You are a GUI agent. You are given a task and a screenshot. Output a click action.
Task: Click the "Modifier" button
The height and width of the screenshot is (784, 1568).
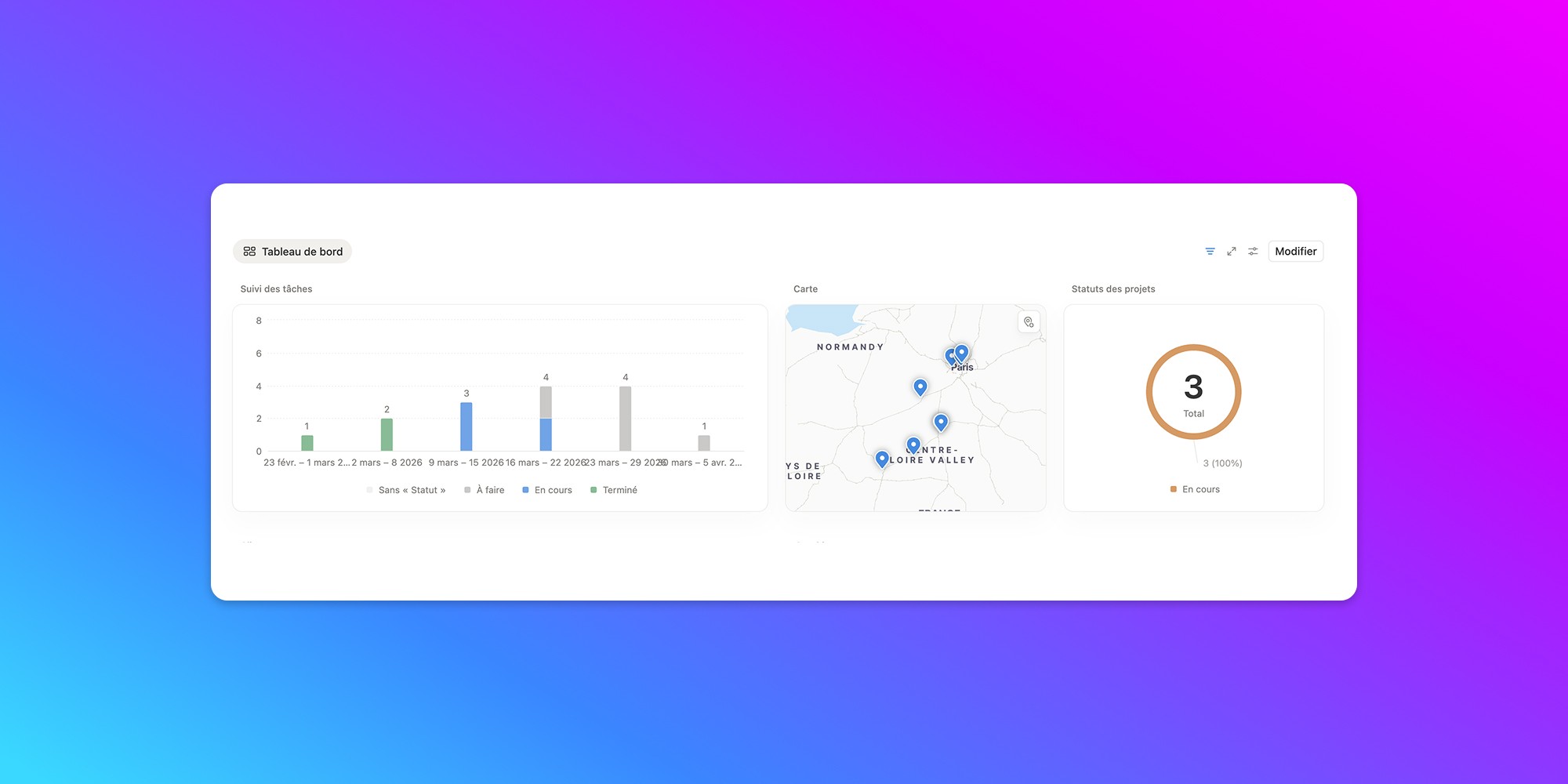1295,251
